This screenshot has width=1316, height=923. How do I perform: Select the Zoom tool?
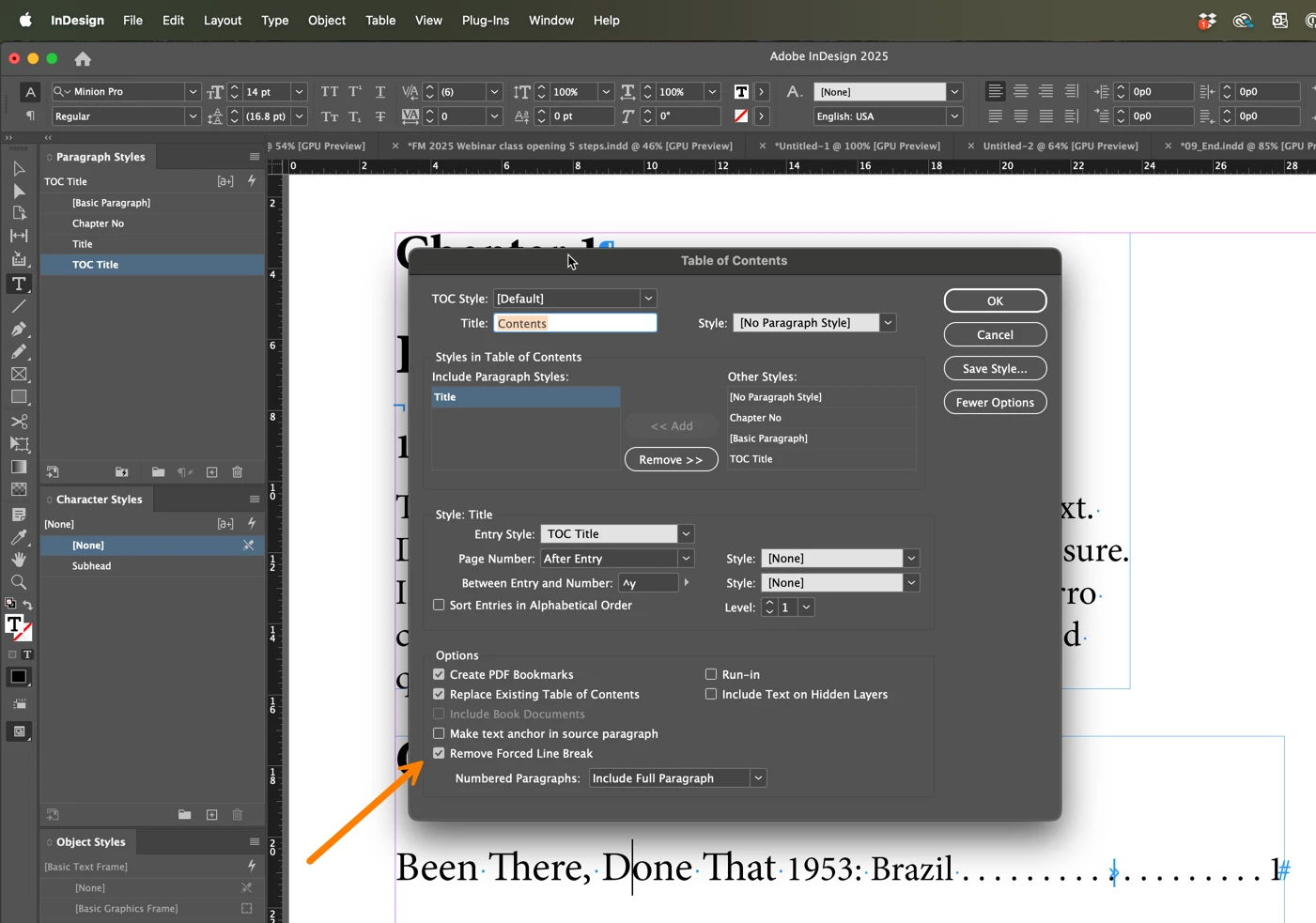coord(19,582)
